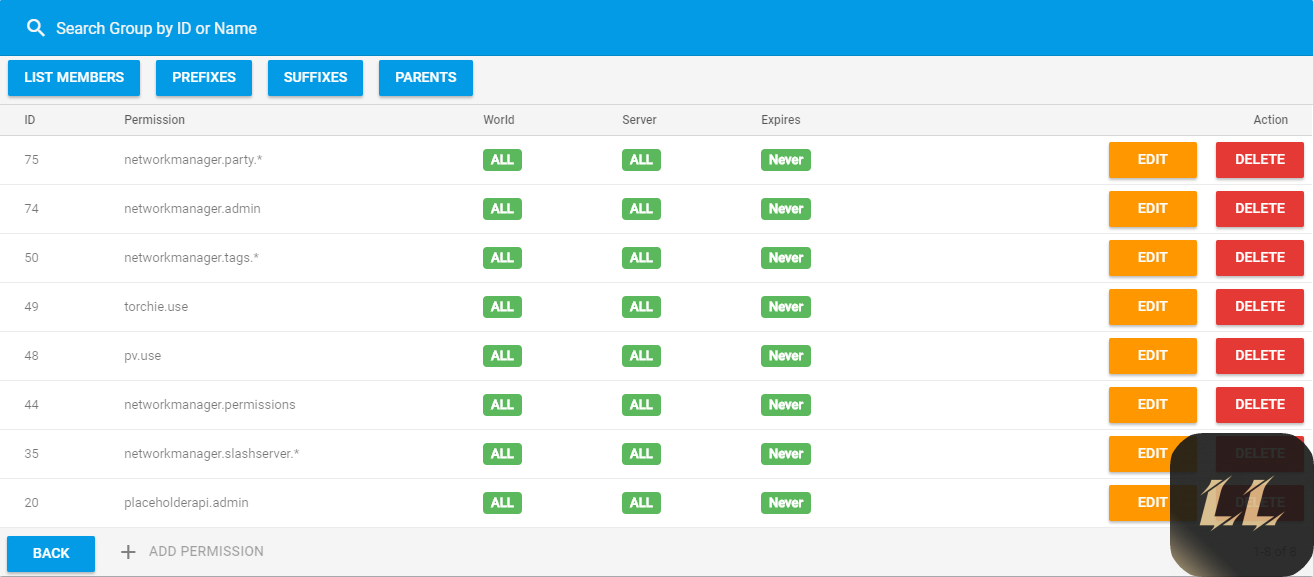Screen dimensions: 1314x577
Task: Sort by the Permission column header
Action: pos(154,120)
